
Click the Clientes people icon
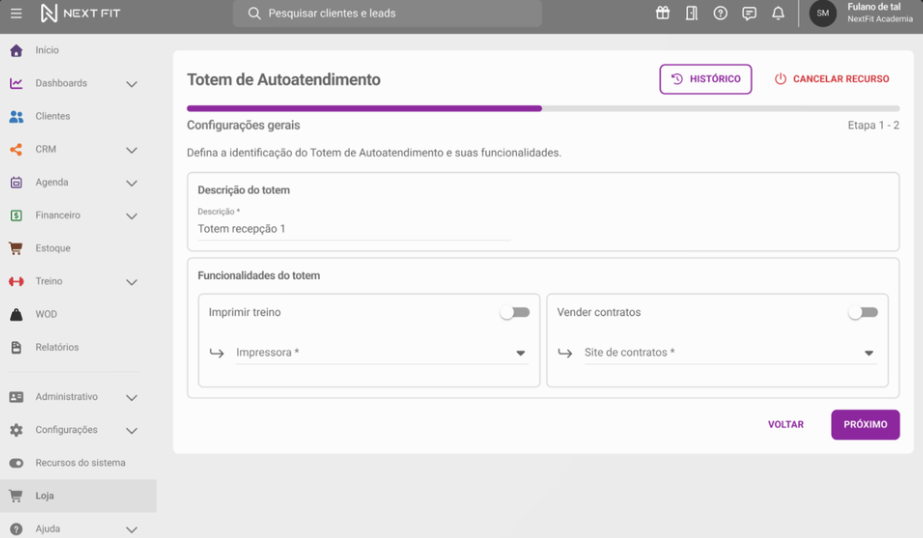click(x=16, y=117)
